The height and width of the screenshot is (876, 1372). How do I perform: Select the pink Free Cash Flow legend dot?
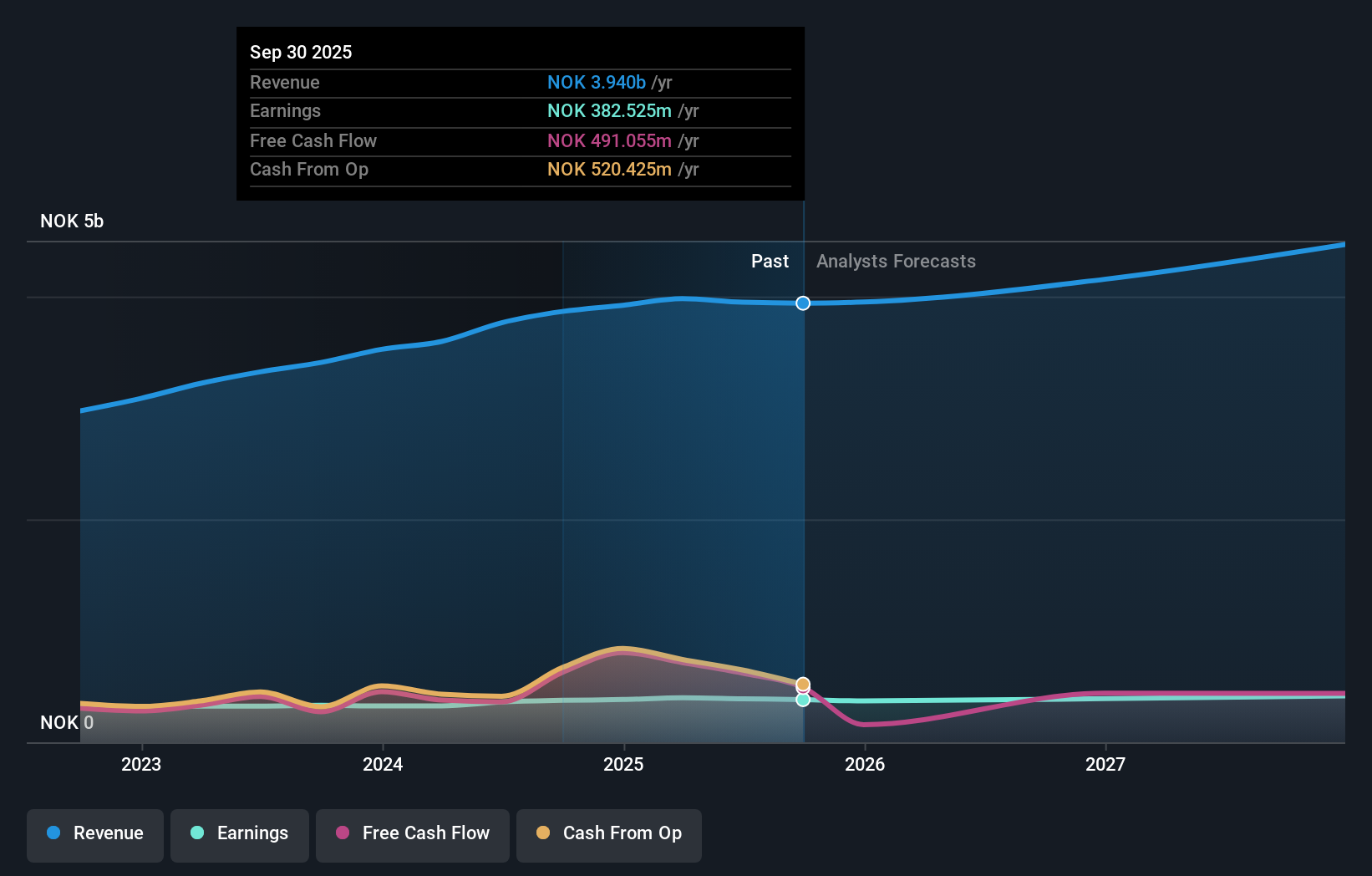pyautogui.click(x=343, y=833)
